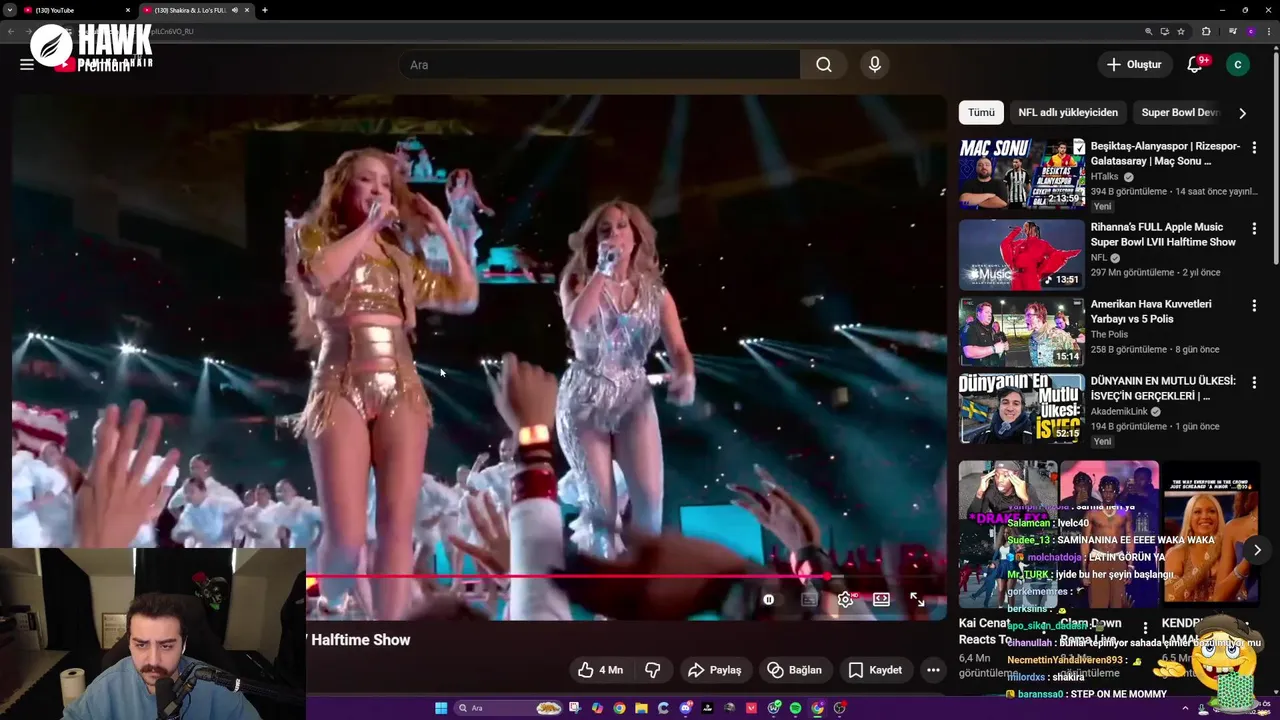Open the browser extensions puzzle icon
Screen dimensions: 1280x720
point(1206,31)
